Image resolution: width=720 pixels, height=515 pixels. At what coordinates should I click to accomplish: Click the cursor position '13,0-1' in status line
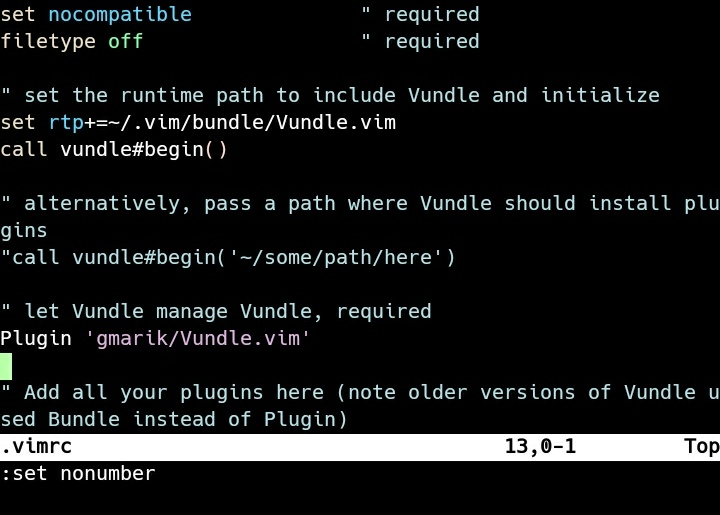(540, 447)
